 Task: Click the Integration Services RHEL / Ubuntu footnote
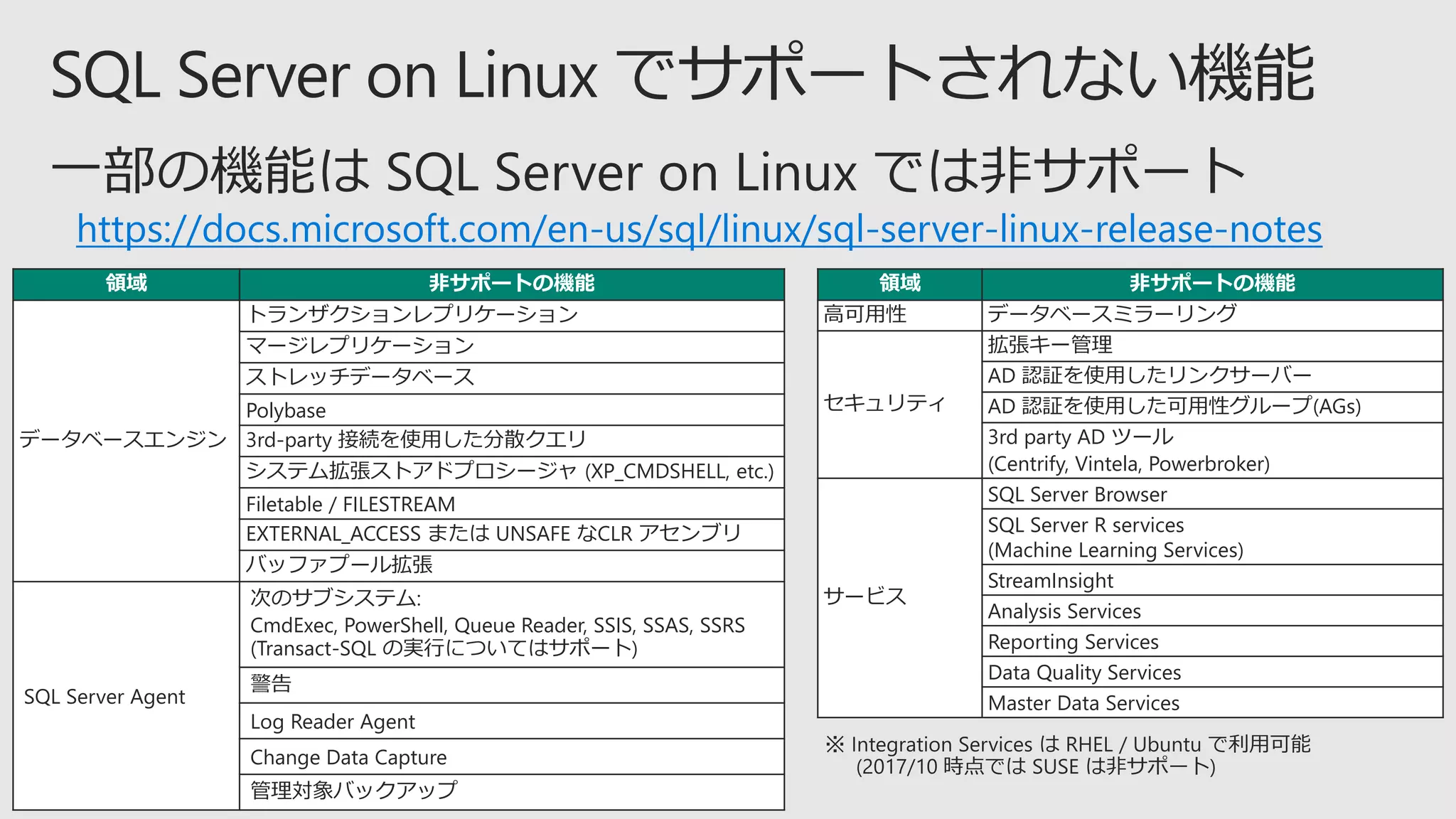(x=1068, y=755)
